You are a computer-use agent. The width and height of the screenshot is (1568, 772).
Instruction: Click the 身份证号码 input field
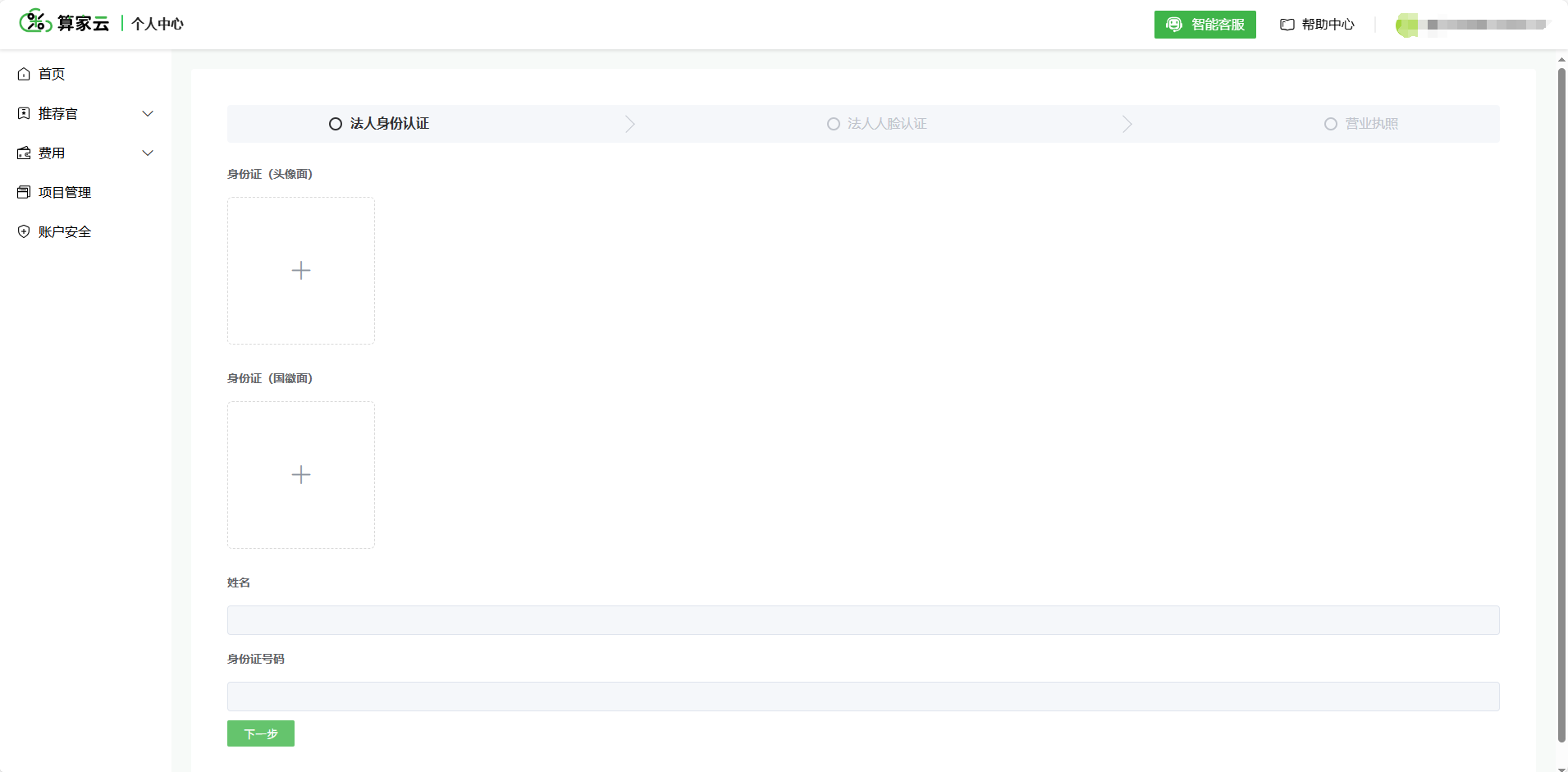863,697
